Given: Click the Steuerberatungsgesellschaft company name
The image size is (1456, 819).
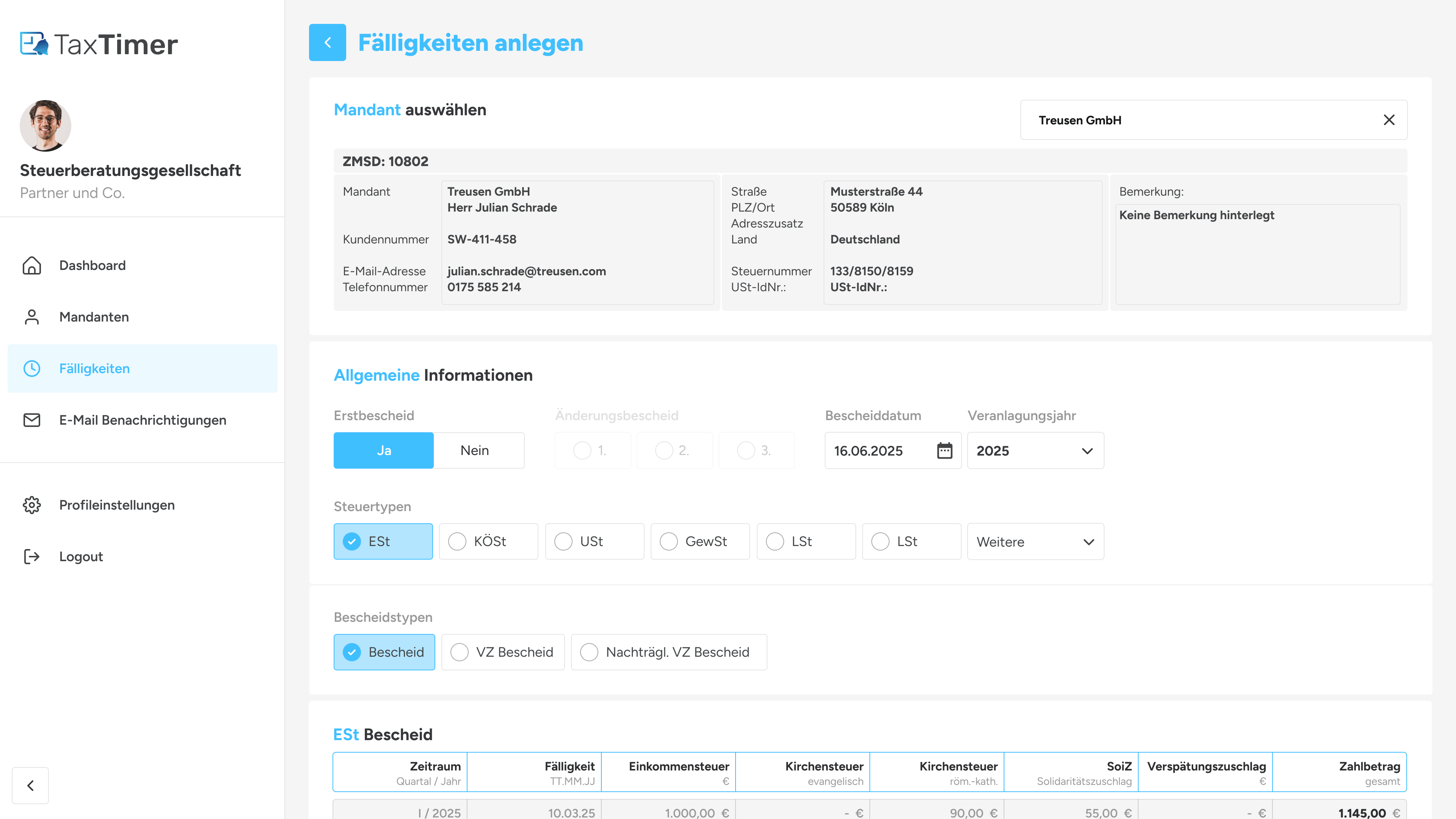Looking at the screenshot, I should (130, 170).
